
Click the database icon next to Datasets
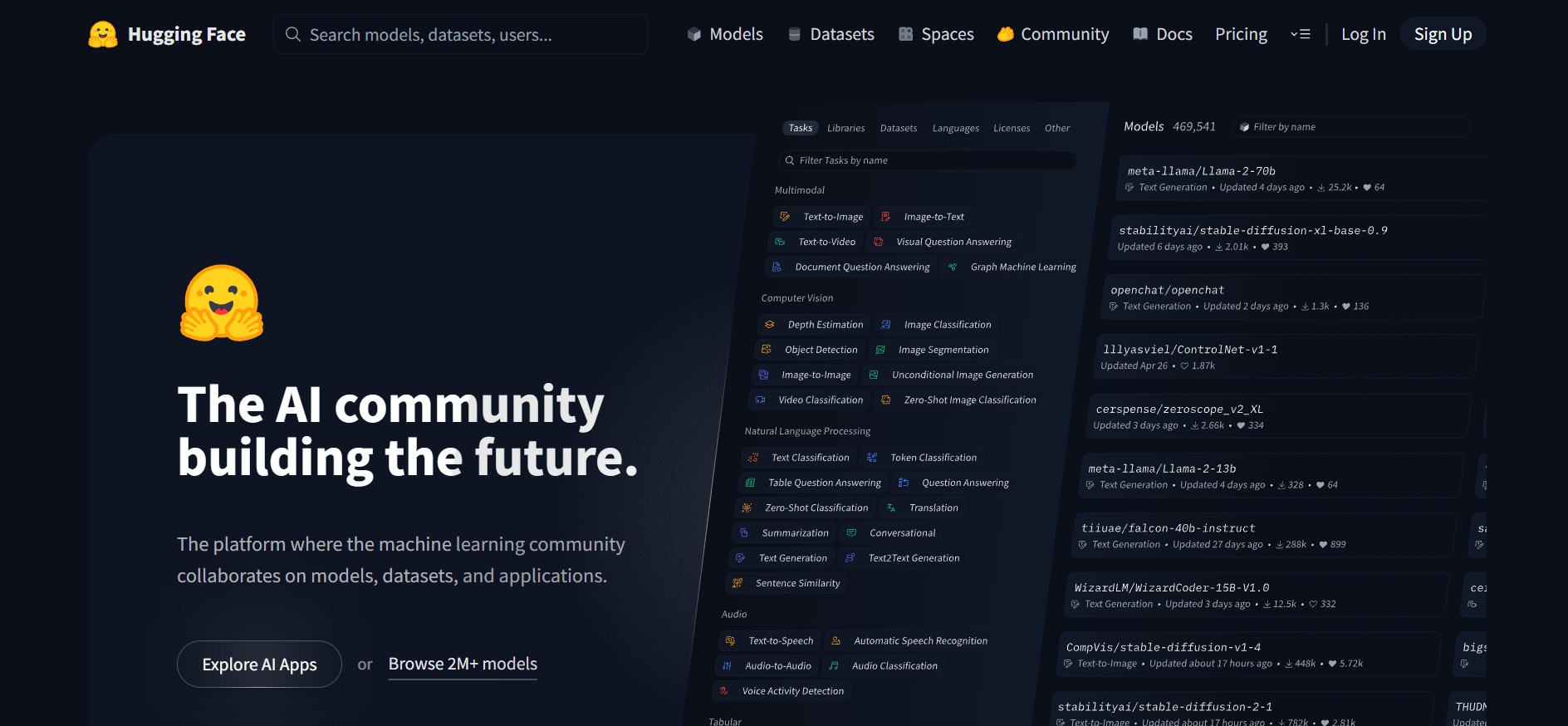795,34
